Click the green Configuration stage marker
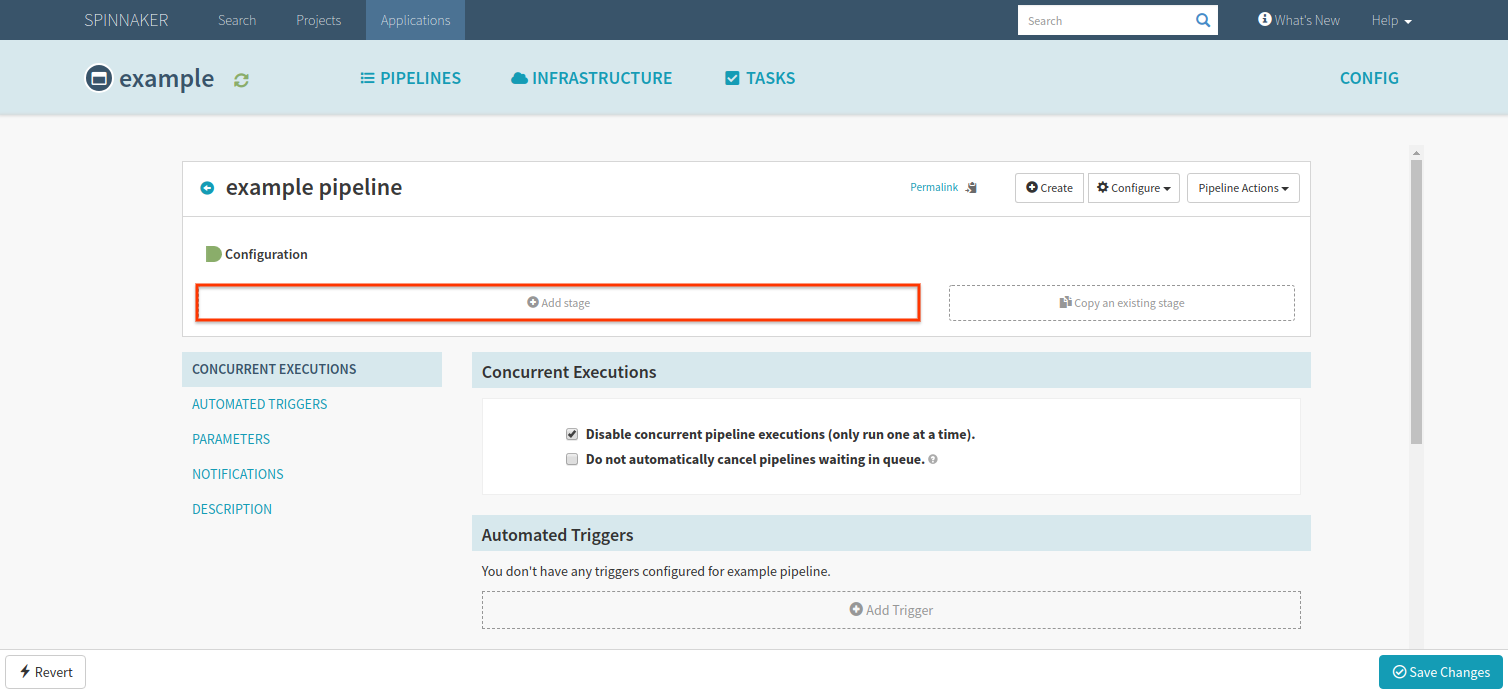Screen dimensions: 1511x696 tap(213, 254)
